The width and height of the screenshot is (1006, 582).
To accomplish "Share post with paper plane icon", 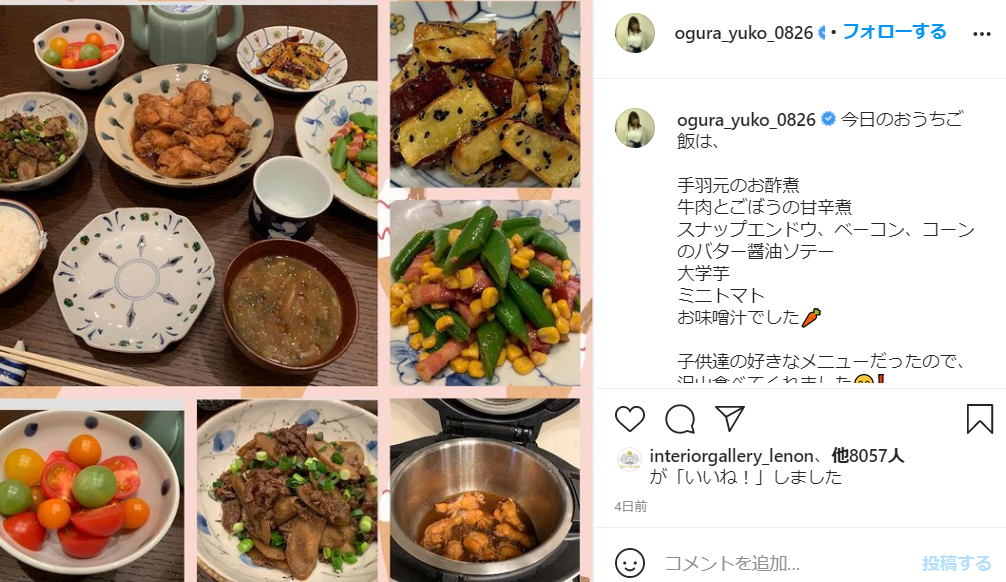I will point(729,418).
